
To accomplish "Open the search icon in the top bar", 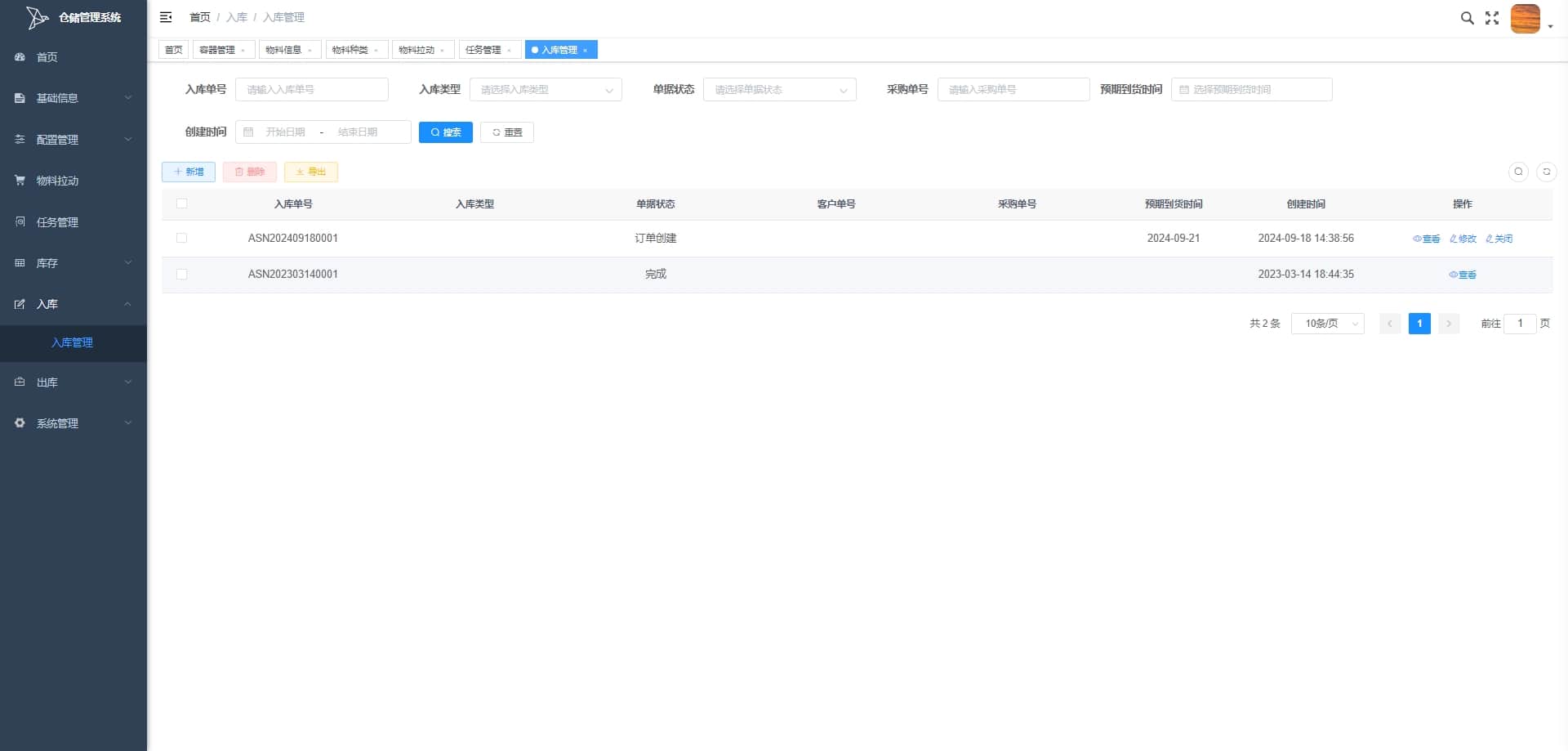I will (1468, 18).
